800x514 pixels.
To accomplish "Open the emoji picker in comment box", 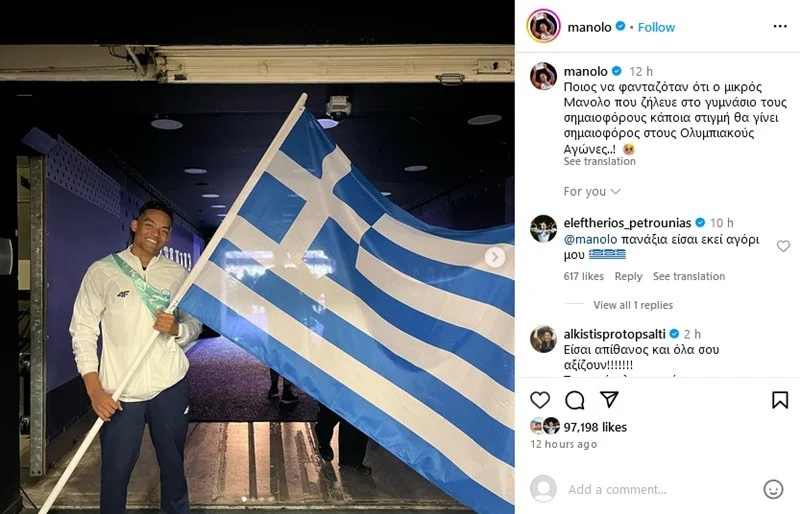I will click(x=773, y=489).
